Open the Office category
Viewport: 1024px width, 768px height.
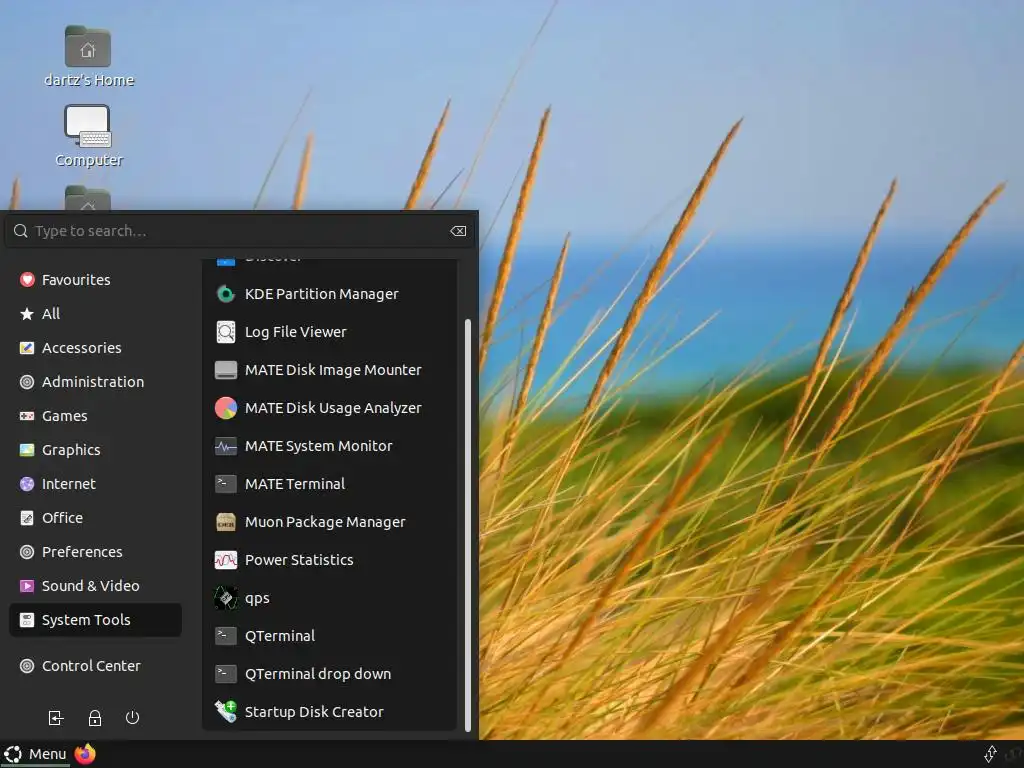[x=95, y=517]
